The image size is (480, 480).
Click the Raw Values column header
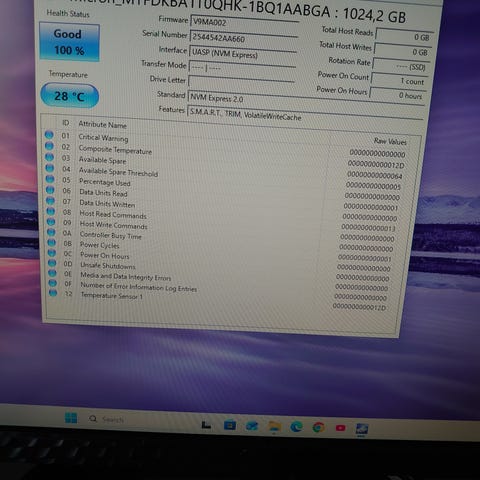point(390,141)
